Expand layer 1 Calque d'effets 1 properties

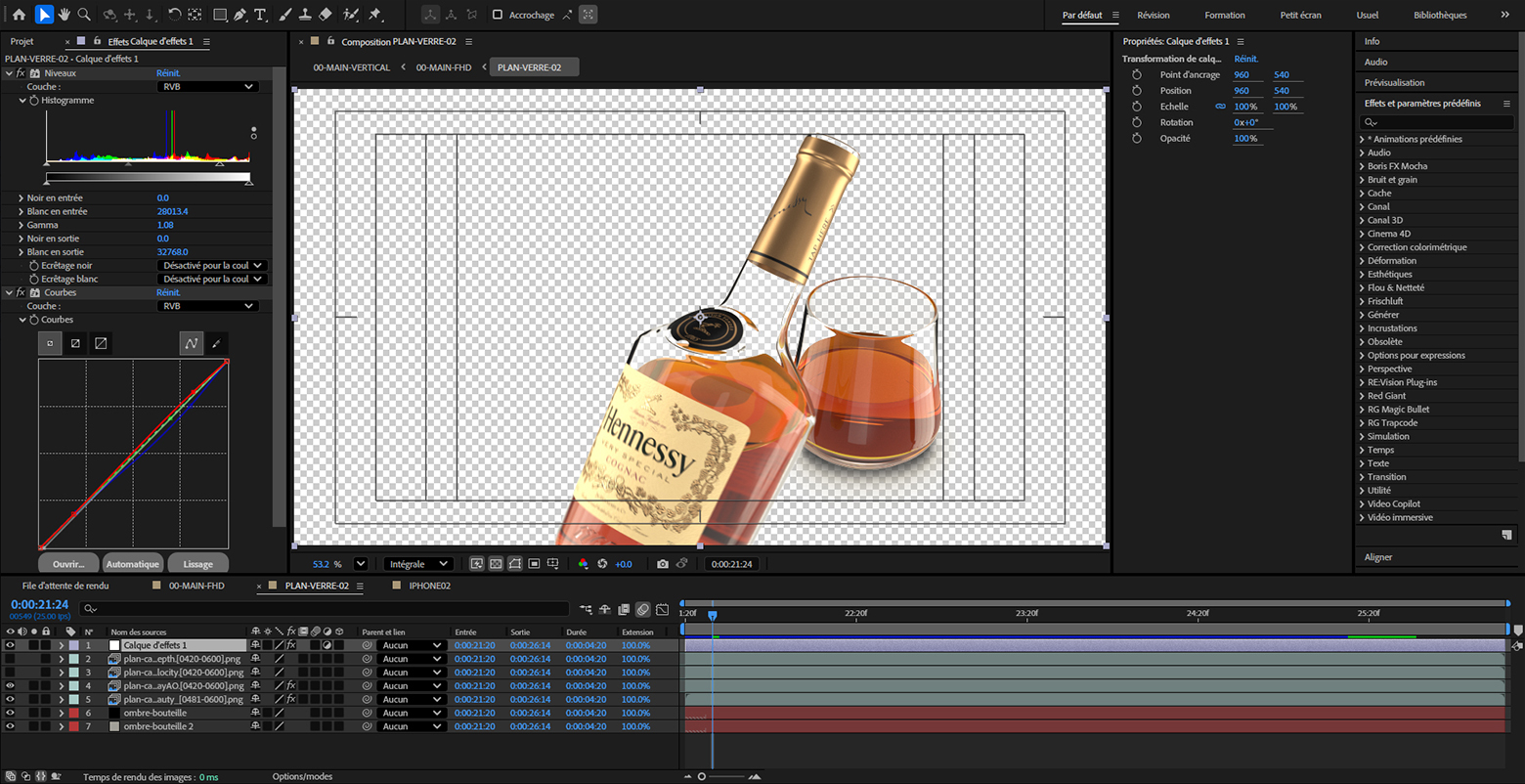coord(62,645)
